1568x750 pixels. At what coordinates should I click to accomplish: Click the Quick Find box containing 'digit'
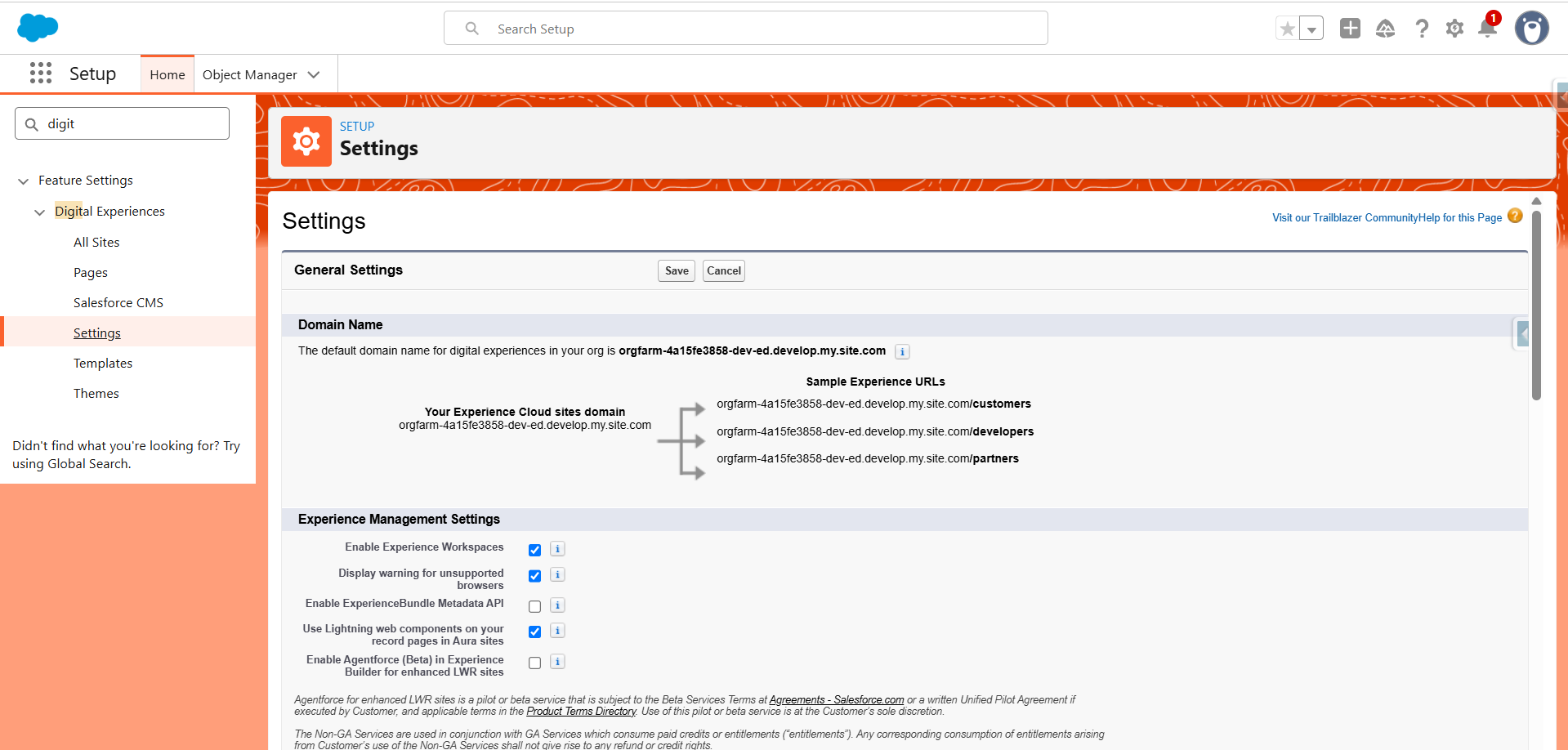[x=123, y=123]
